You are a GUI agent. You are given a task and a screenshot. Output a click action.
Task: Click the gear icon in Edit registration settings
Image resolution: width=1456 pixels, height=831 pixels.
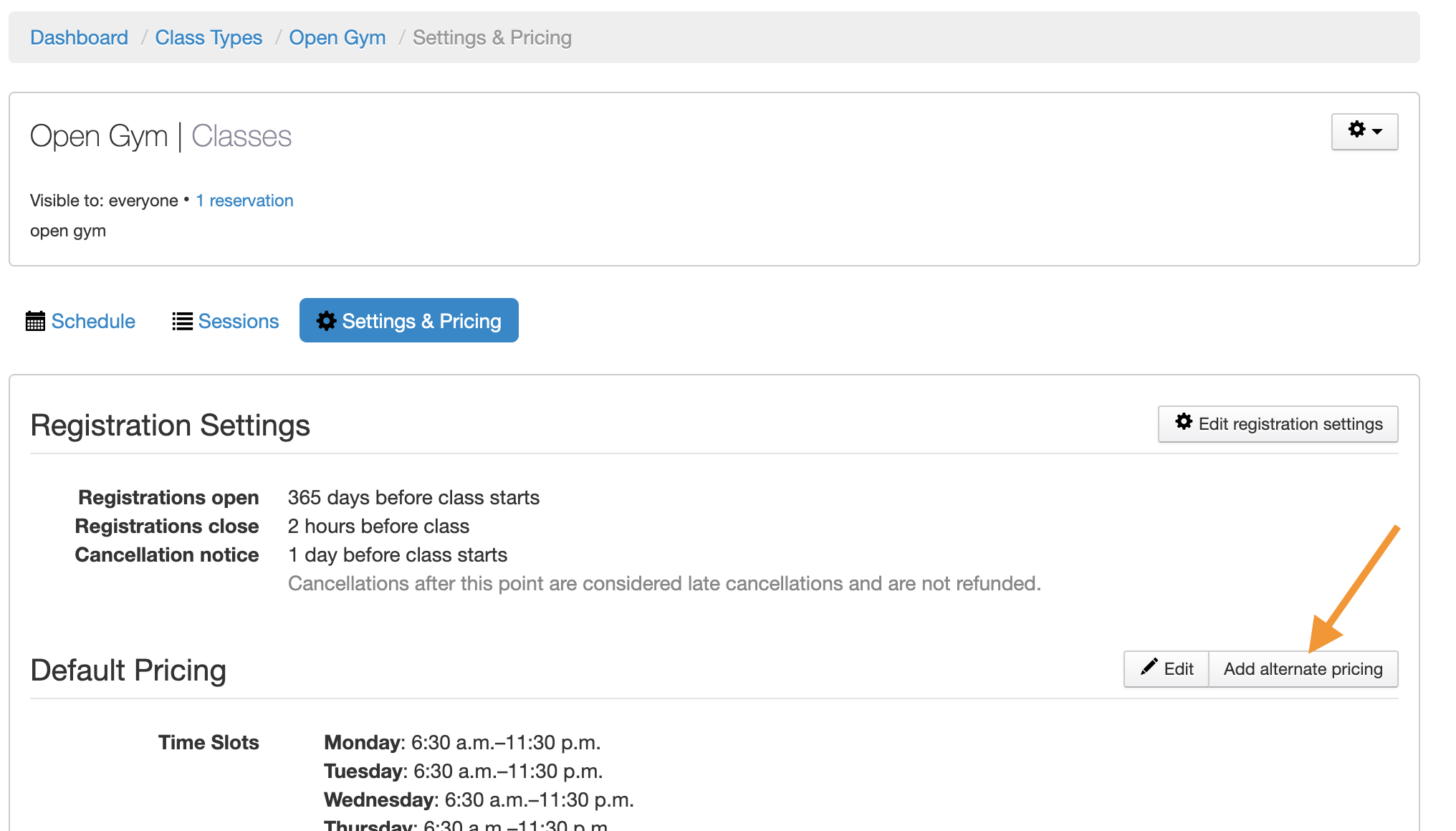click(x=1184, y=423)
